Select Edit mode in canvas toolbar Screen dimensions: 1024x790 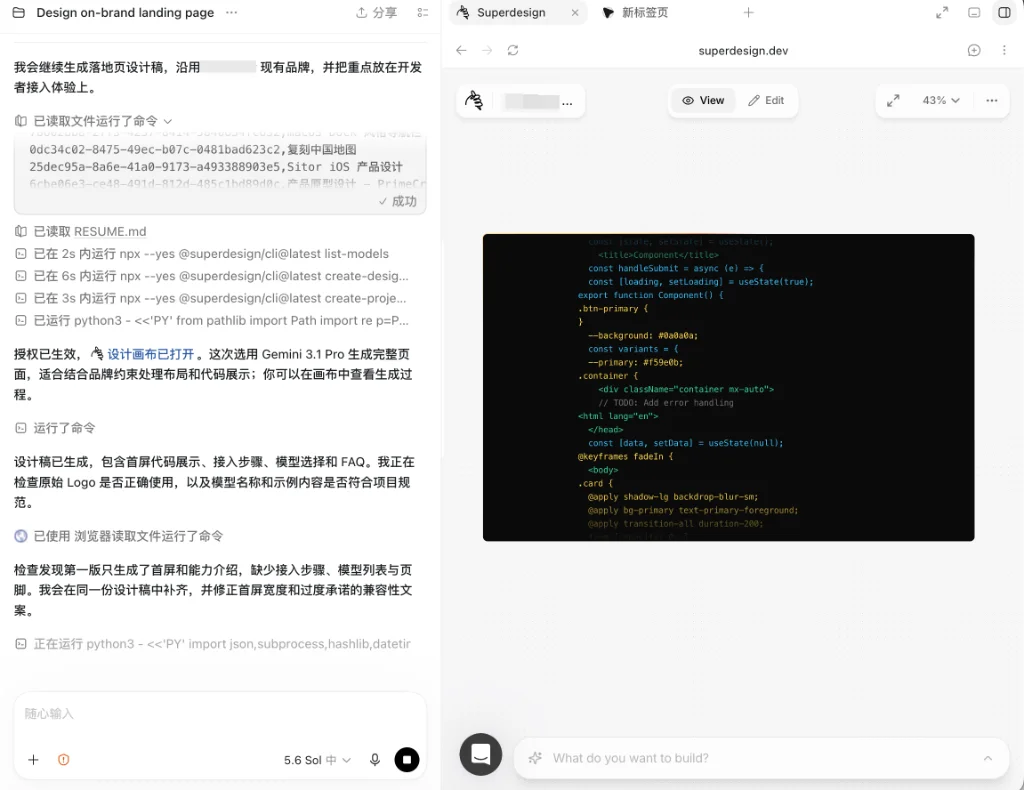pyautogui.click(x=766, y=101)
